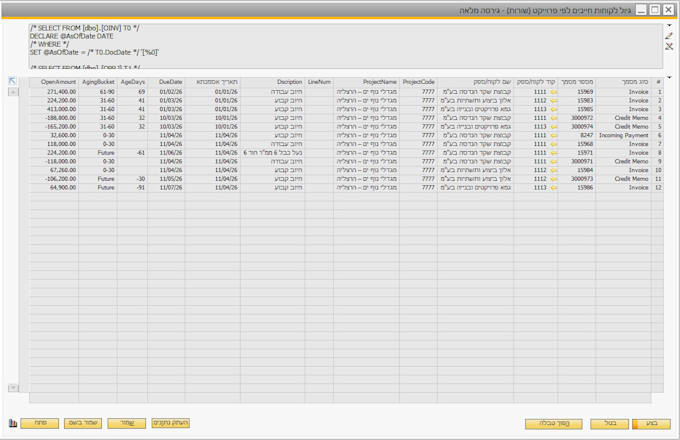Image resolution: width=680 pixels, height=440 pixels.
Task: Click the small collapse arrow above the query edit icons
Action: pyautogui.click(x=669, y=26)
